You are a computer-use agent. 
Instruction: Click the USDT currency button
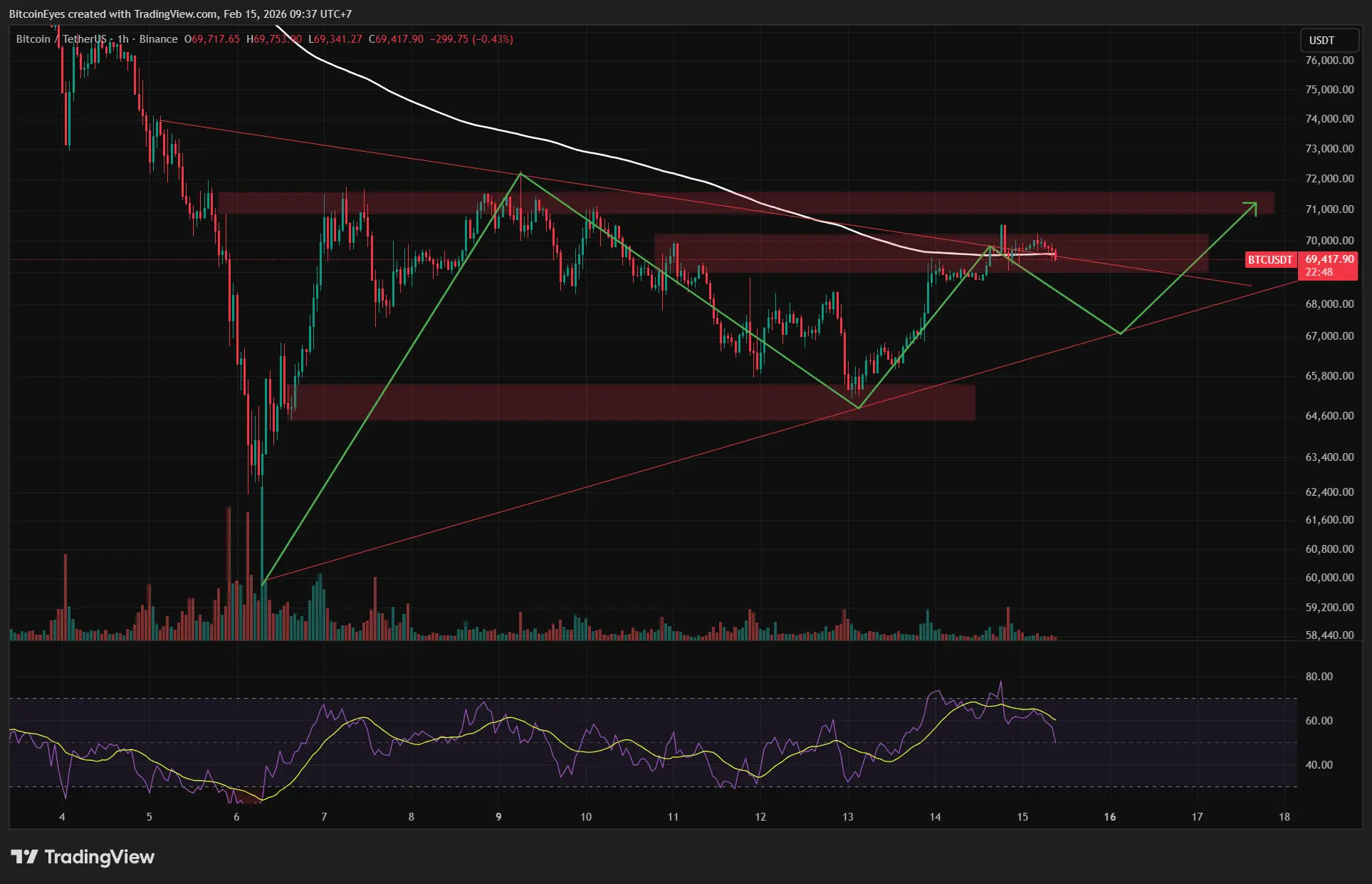(x=1329, y=40)
